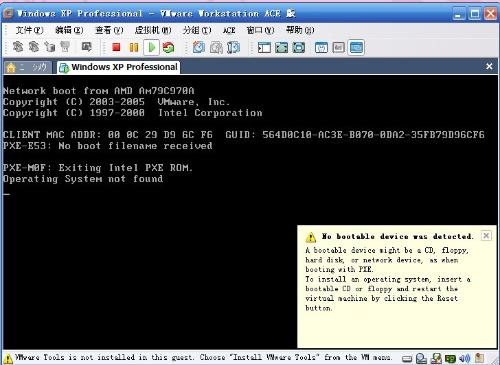500x365 pixels.
Task: Click the red Power Off stop button
Action: [116, 47]
